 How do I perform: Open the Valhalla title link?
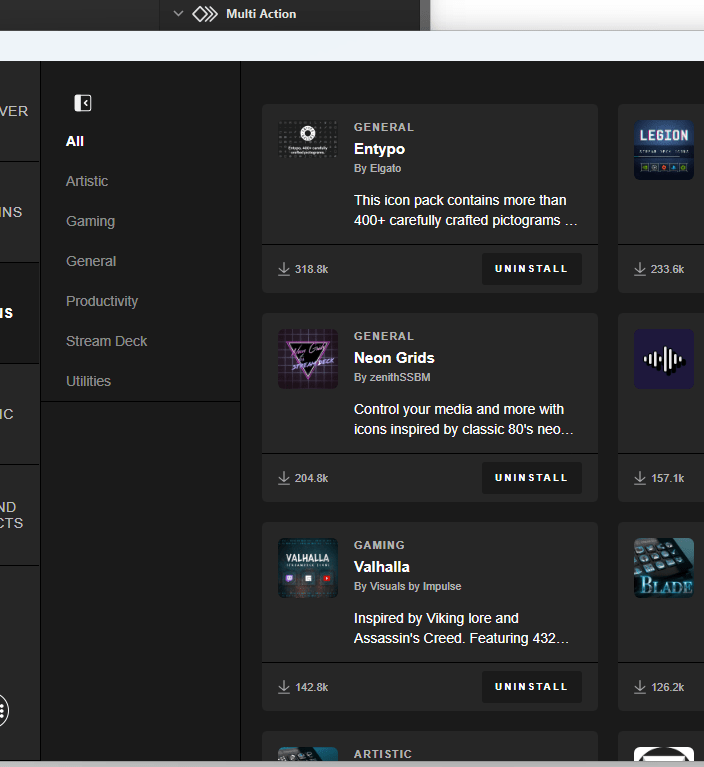[382, 567]
